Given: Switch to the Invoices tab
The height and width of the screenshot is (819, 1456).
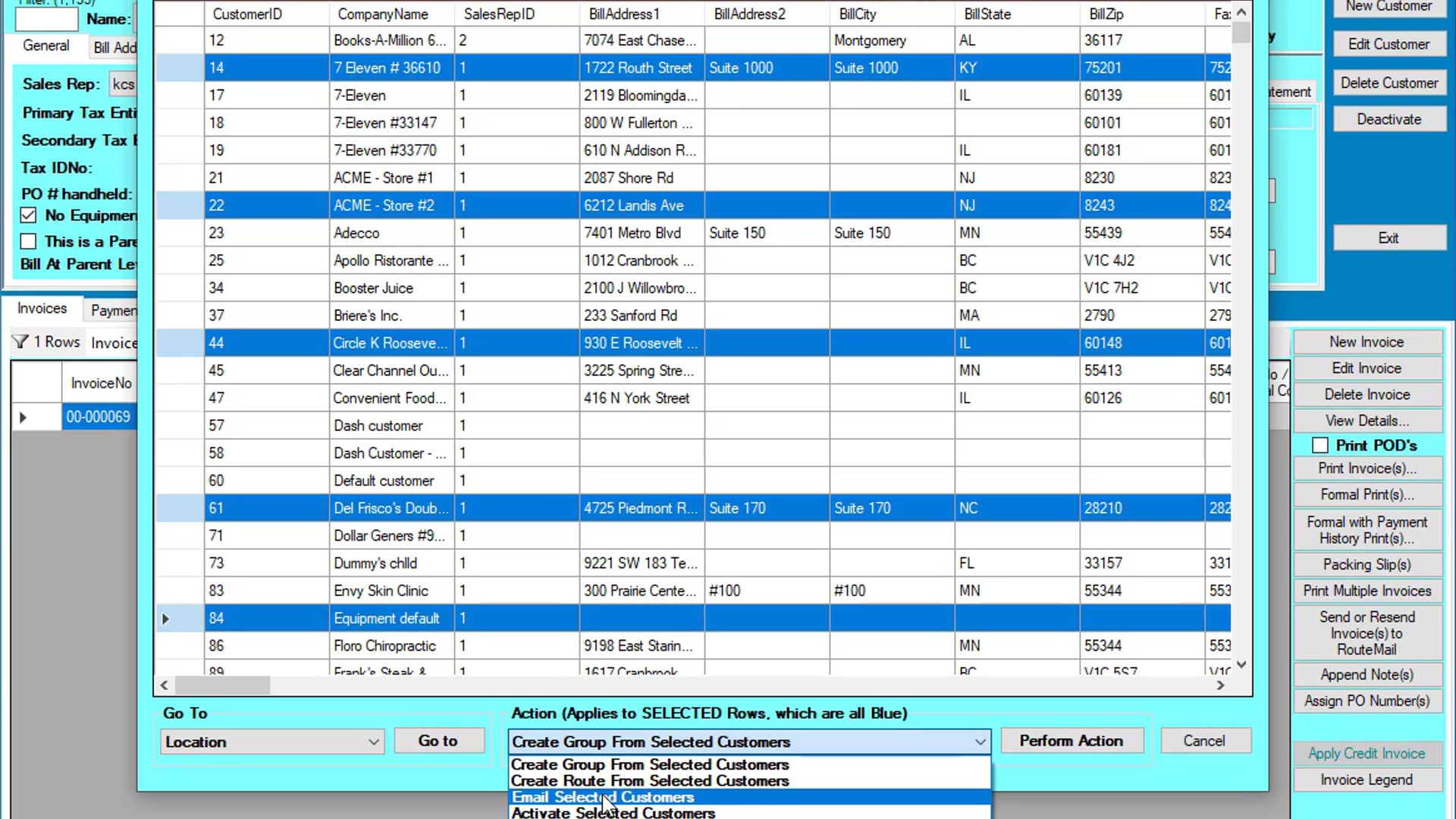Looking at the screenshot, I should 42,309.
